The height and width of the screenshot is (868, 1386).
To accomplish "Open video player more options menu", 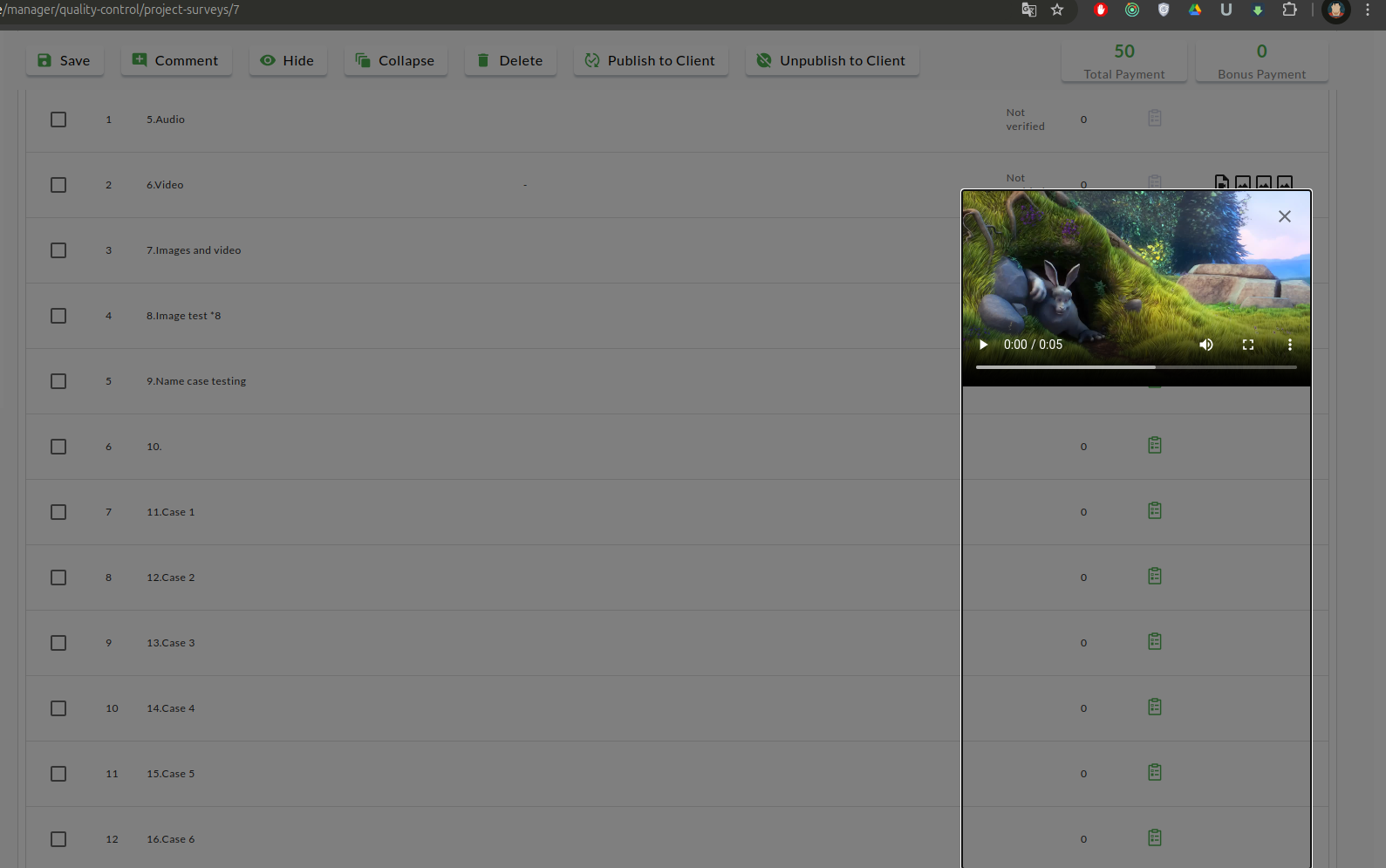I will tap(1290, 345).
